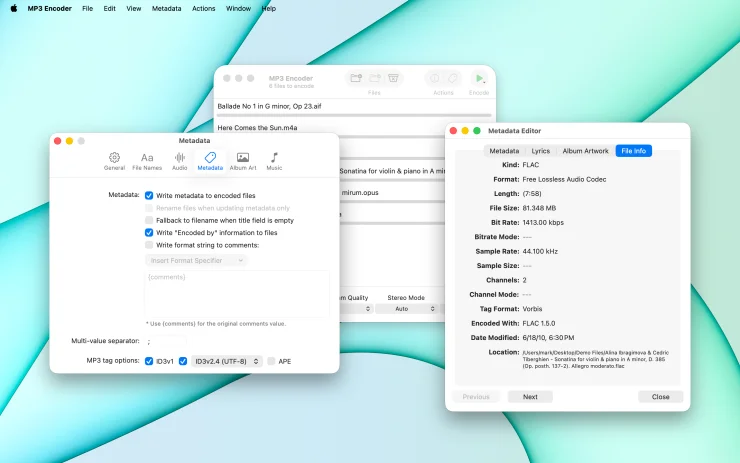This screenshot has width=740, height=463.
Task: Switch to the Audio preferences pane
Action: click(x=179, y=161)
